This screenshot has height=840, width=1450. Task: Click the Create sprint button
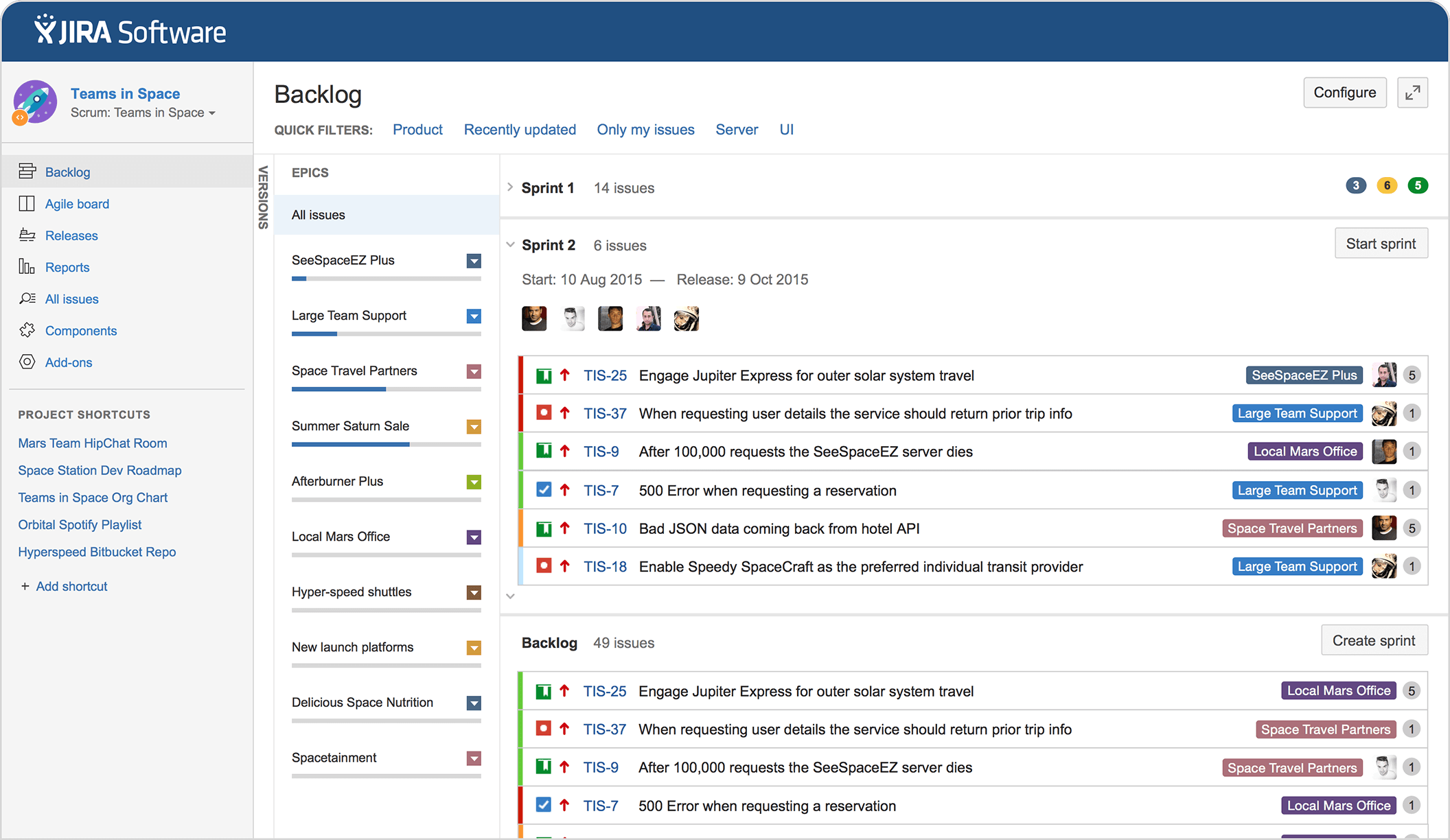1375,640
